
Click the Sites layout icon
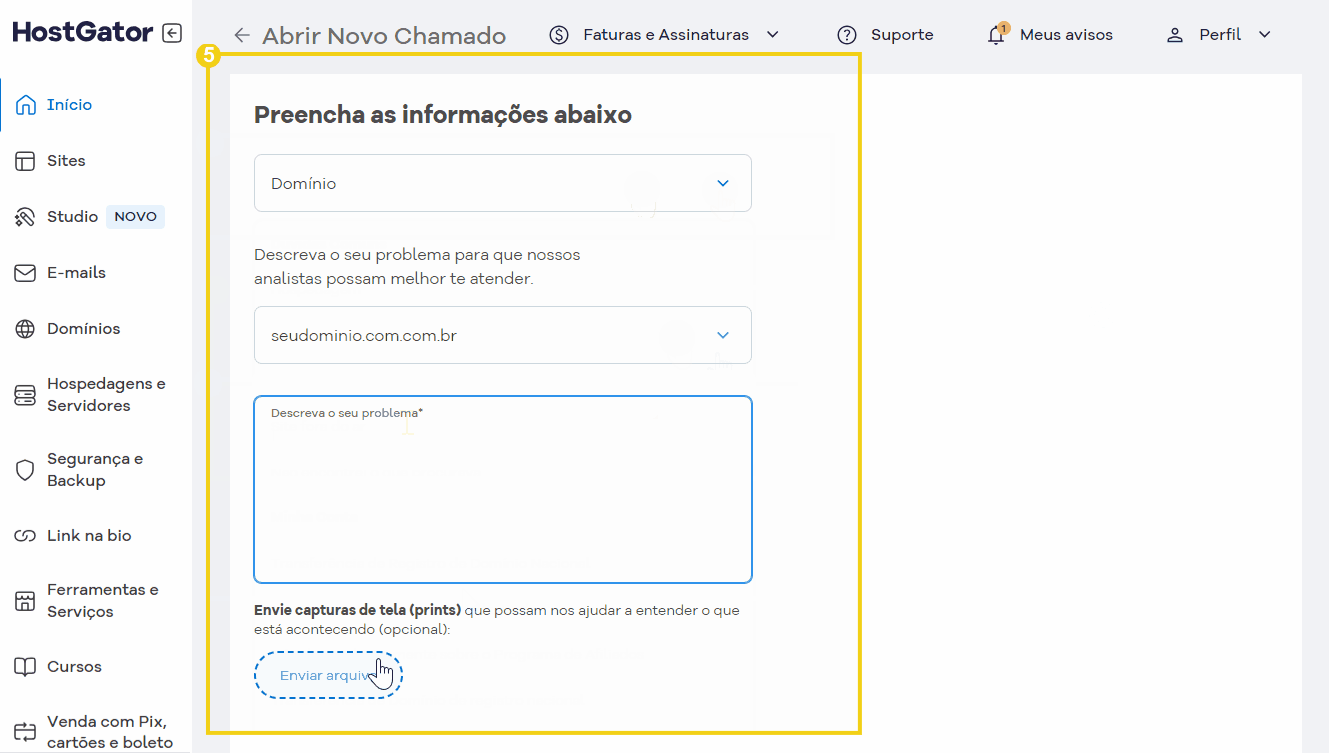point(25,161)
